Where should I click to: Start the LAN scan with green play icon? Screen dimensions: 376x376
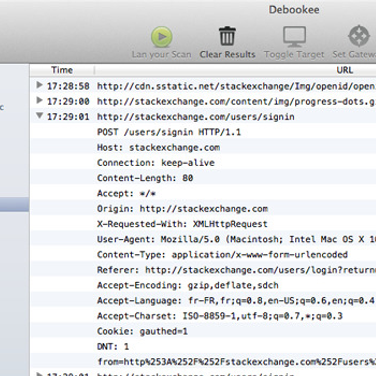click(162, 37)
